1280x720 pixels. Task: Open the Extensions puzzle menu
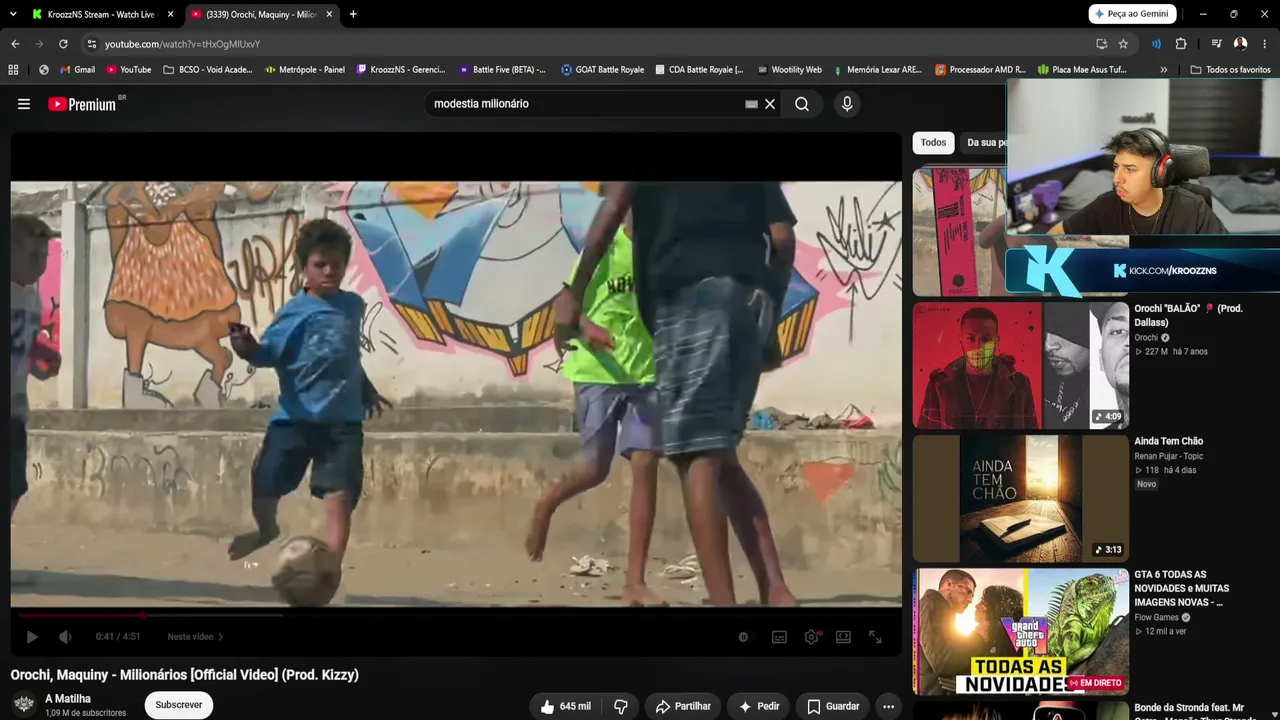pyautogui.click(x=1181, y=44)
